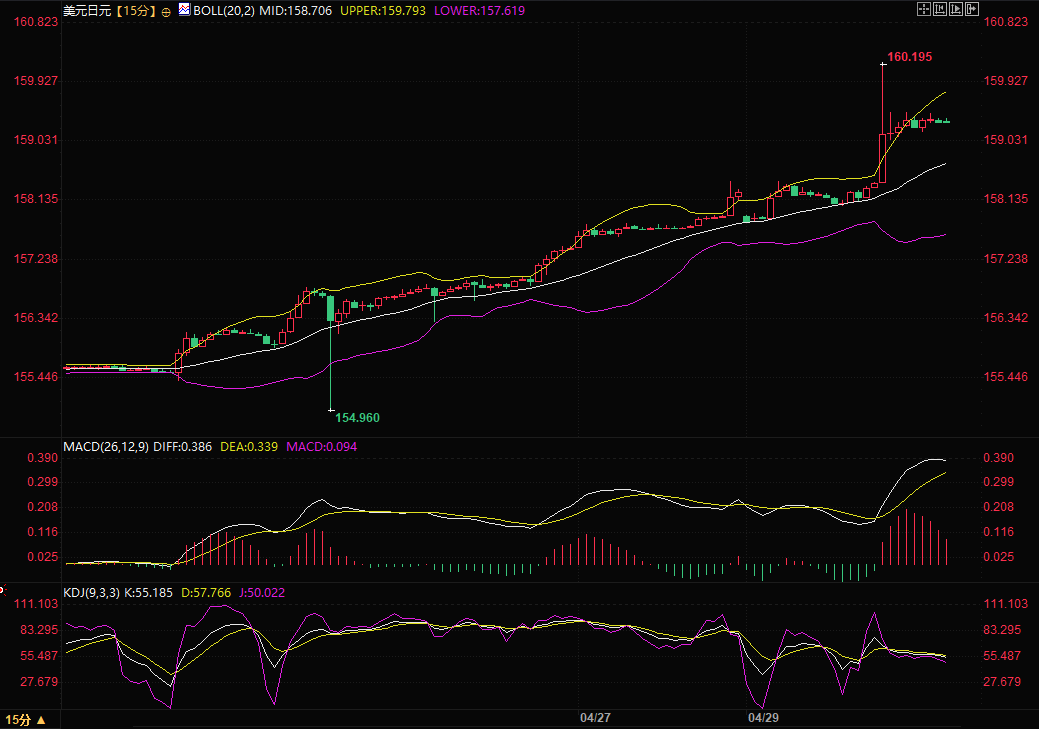
Task: Click the jump-to-start chart icon
Action: pos(939,9)
